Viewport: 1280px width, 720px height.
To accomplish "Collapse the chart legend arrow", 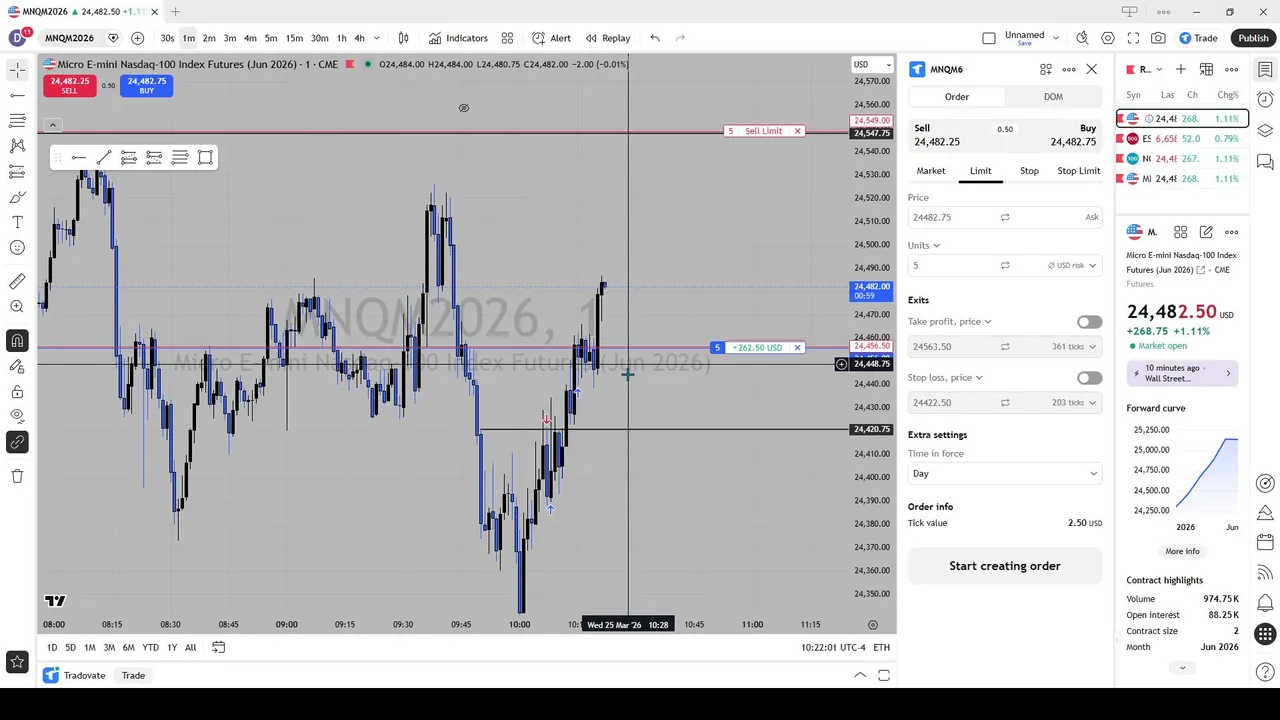I will point(53,125).
